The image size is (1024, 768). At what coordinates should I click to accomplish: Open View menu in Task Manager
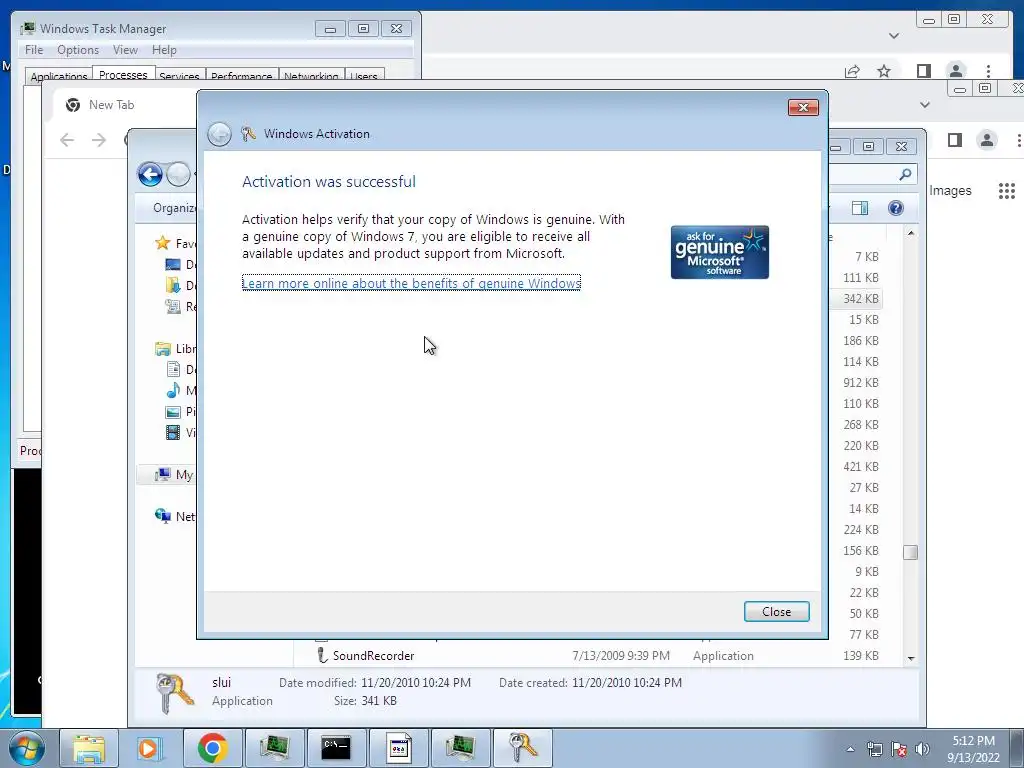125,50
